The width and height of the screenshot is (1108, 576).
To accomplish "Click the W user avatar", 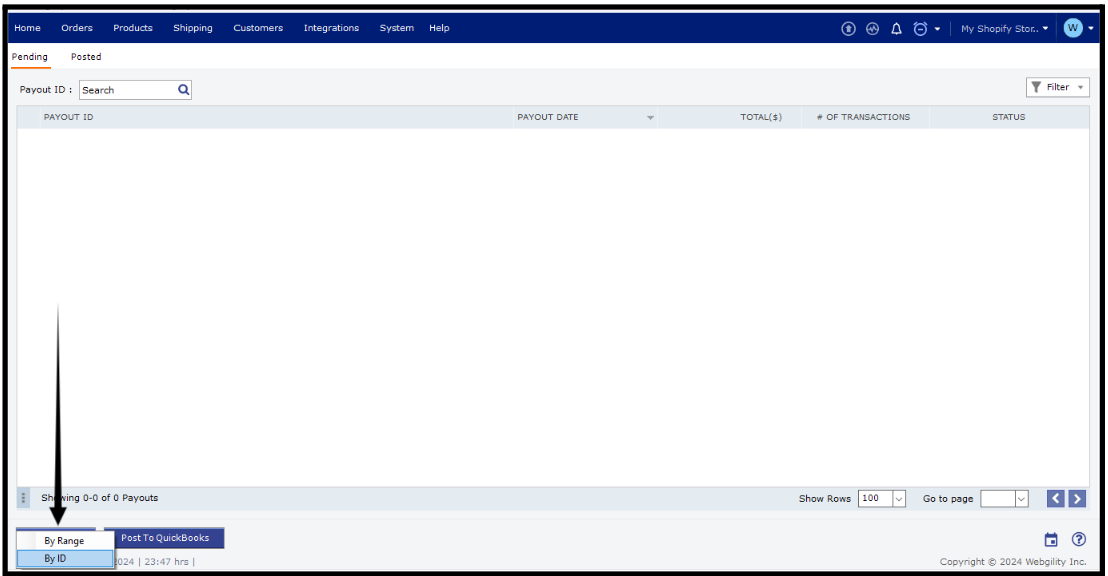I will (x=1073, y=28).
